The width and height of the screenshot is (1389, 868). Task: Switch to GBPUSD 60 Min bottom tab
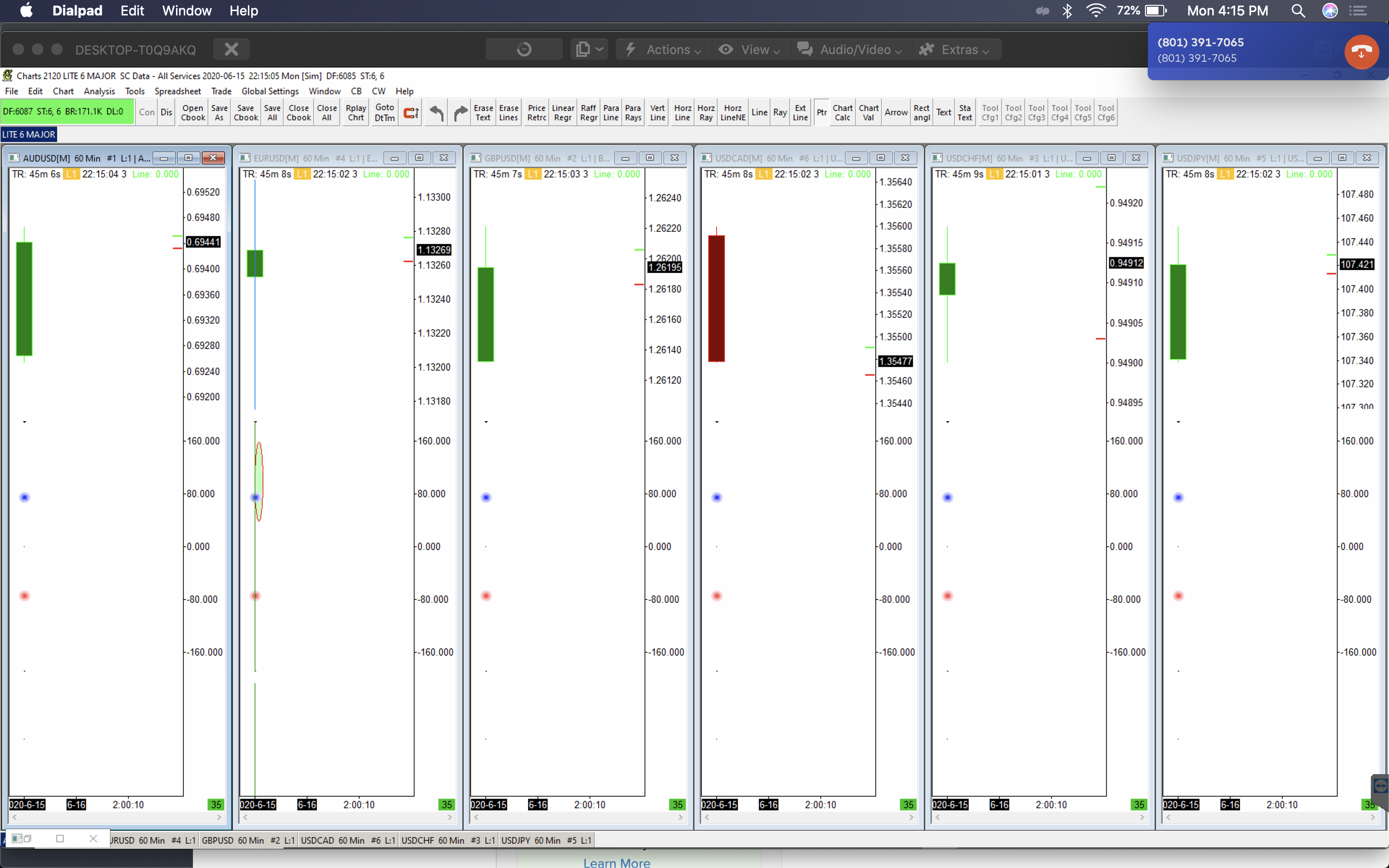coord(247,840)
